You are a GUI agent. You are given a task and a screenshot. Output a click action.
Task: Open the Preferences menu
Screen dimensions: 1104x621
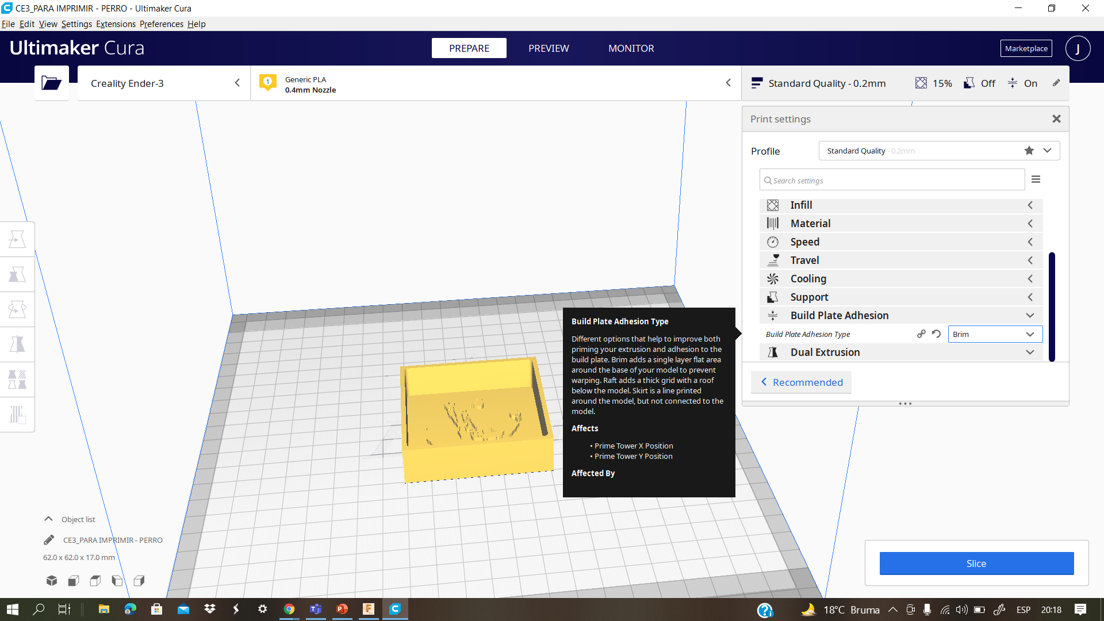point(161,24)
